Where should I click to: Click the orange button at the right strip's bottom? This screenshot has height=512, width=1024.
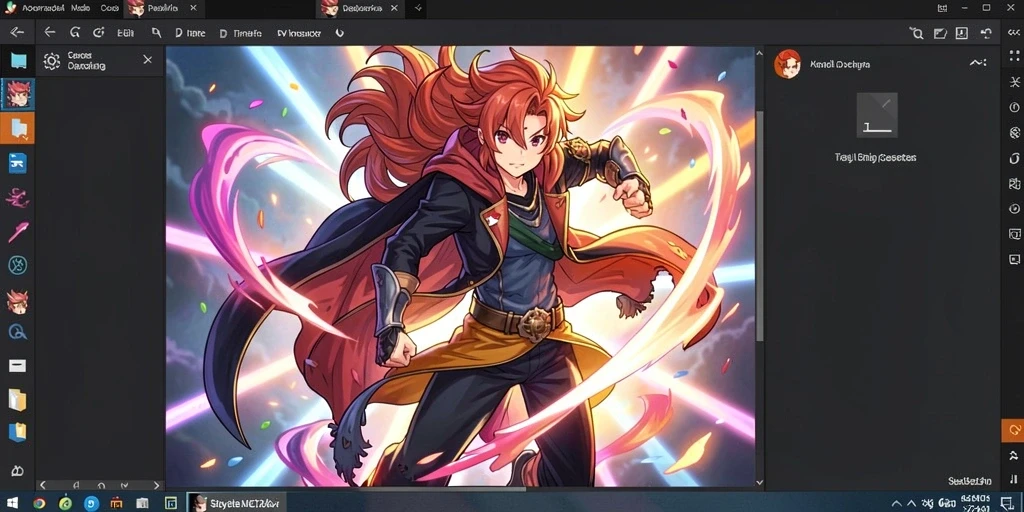1013,431
